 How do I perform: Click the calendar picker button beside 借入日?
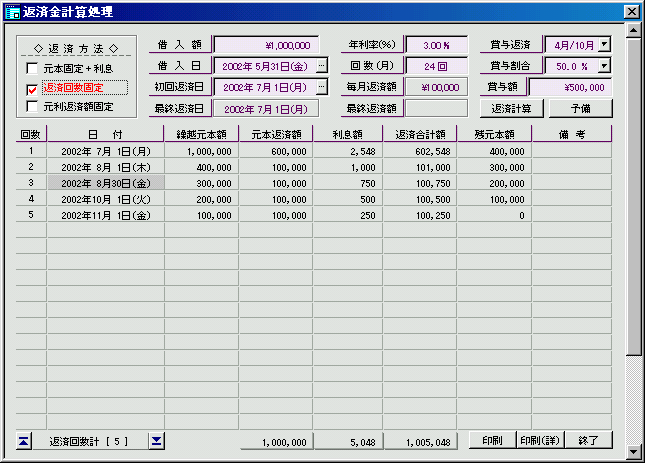coord(321,66)
